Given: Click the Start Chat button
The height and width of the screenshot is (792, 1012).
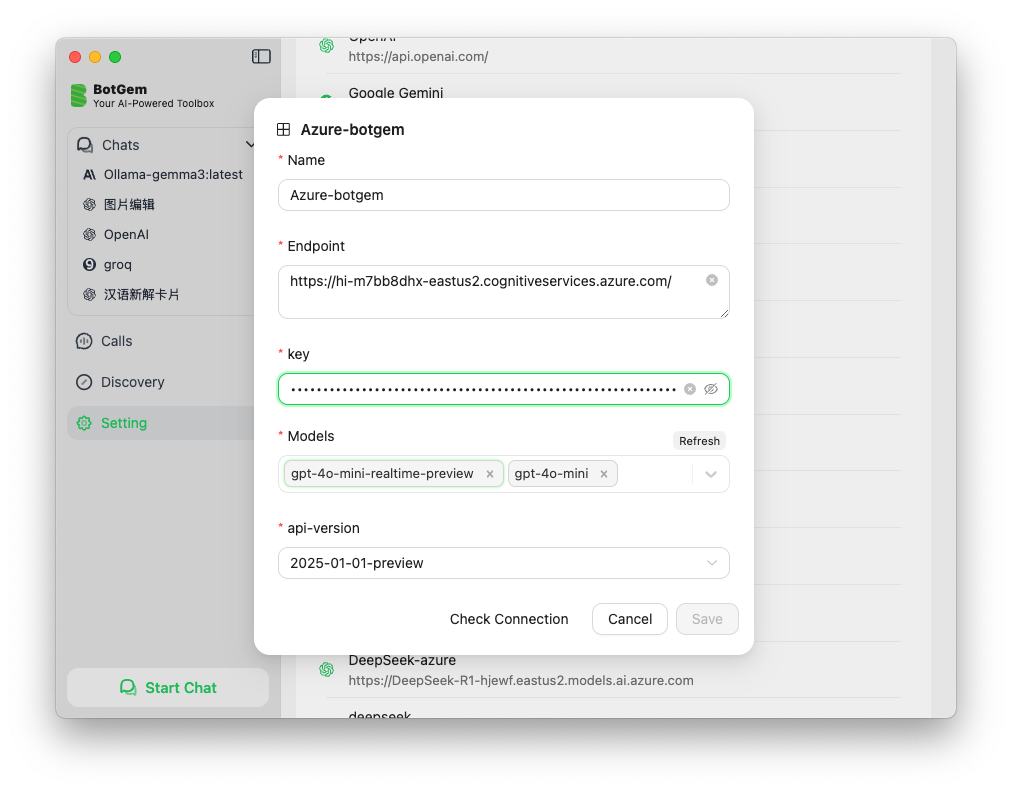Looking at the screenshot, I should [x=168, y=687].
